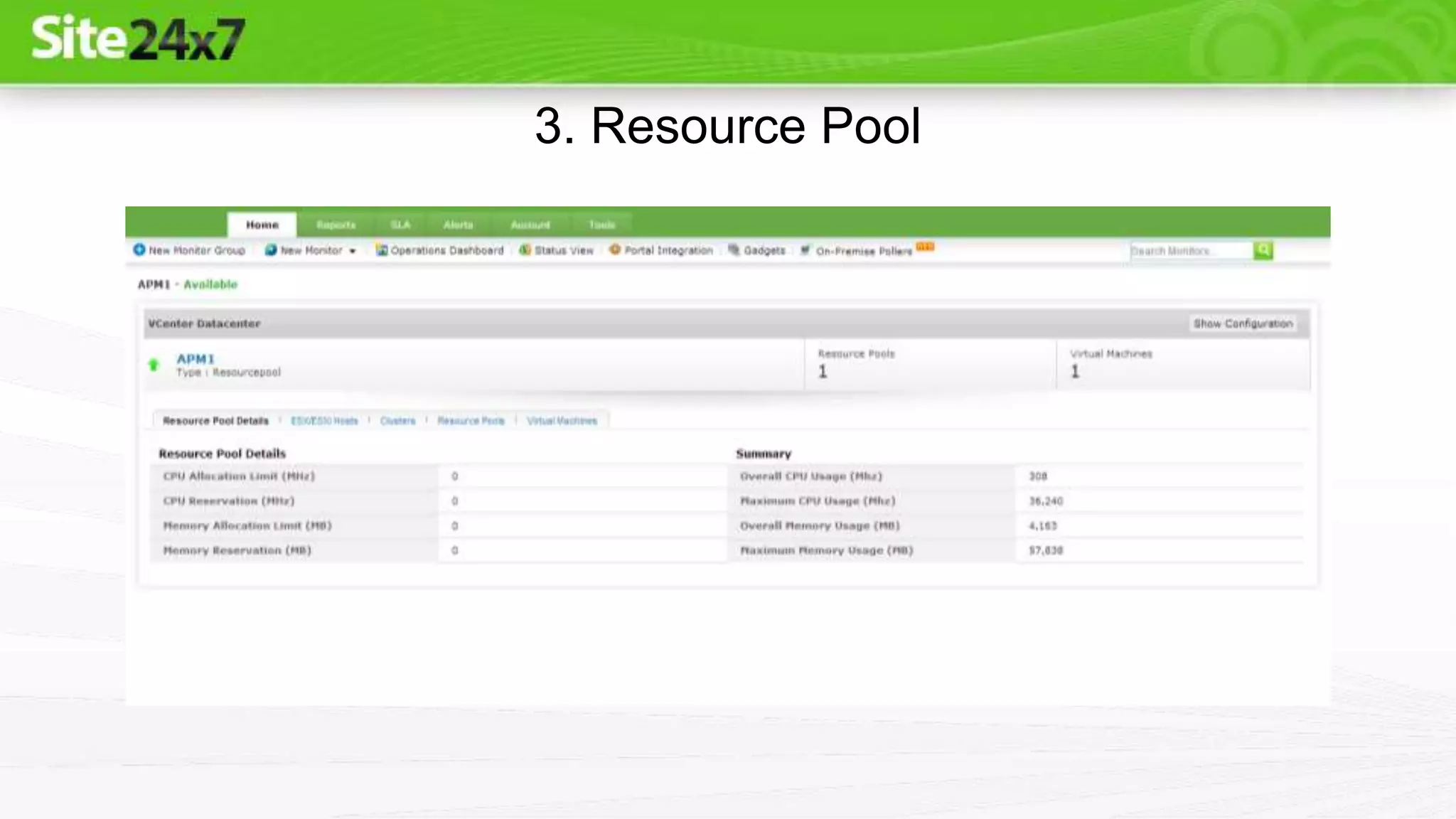
Task: Click the Overall CPU Usage value 308
Action: tap(1038, 476)
